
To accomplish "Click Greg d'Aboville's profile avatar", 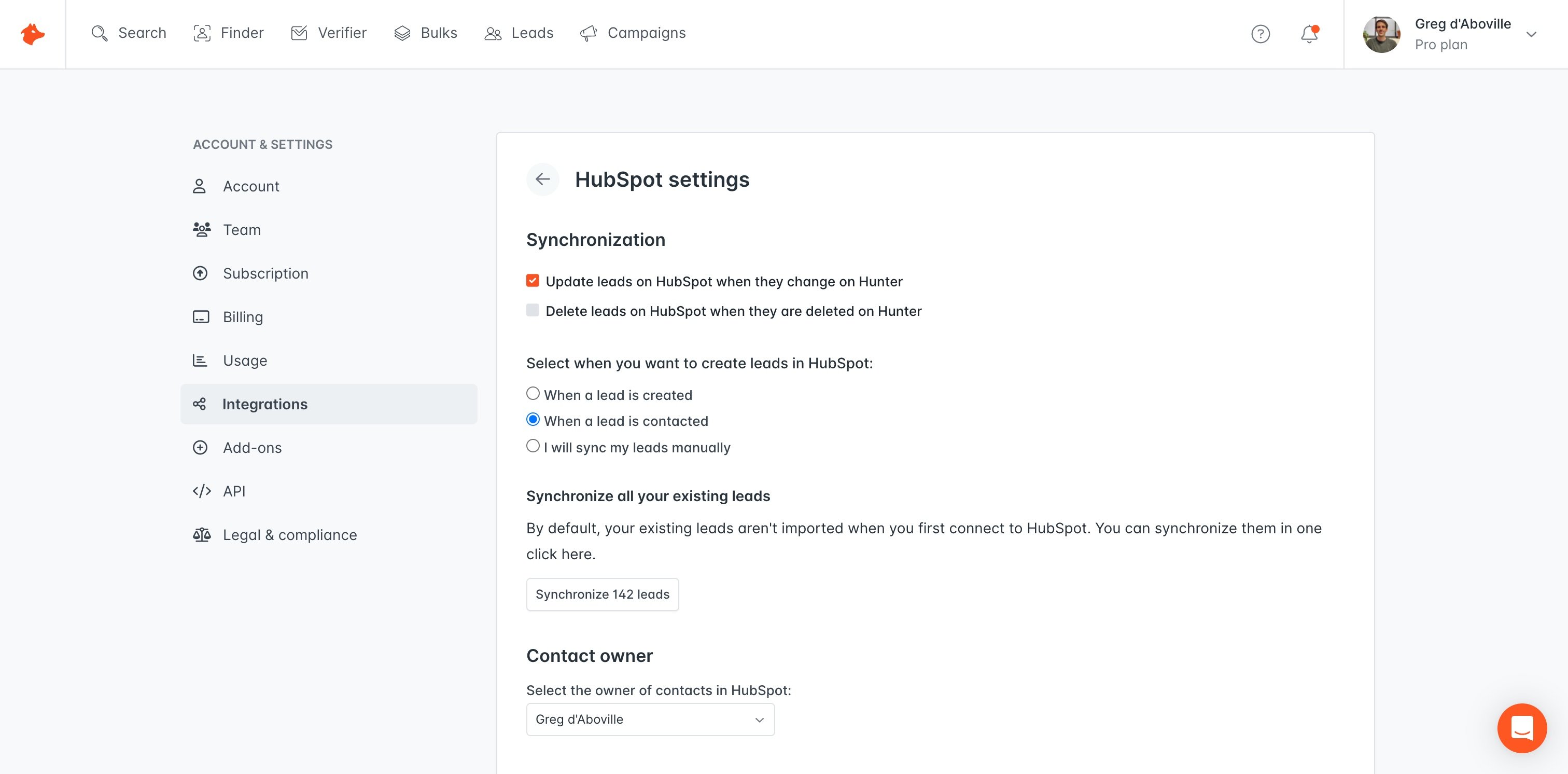I will point(1382,34).
